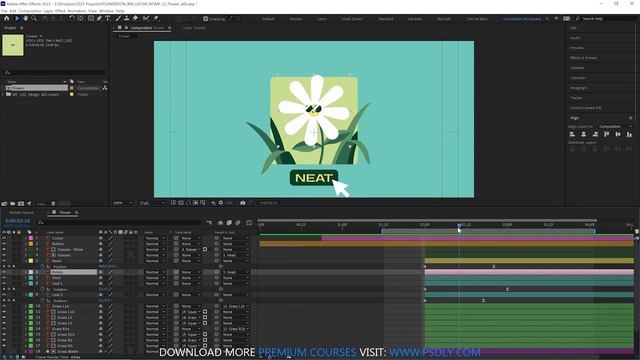Open the Paragraph panel

pos(579,88)
